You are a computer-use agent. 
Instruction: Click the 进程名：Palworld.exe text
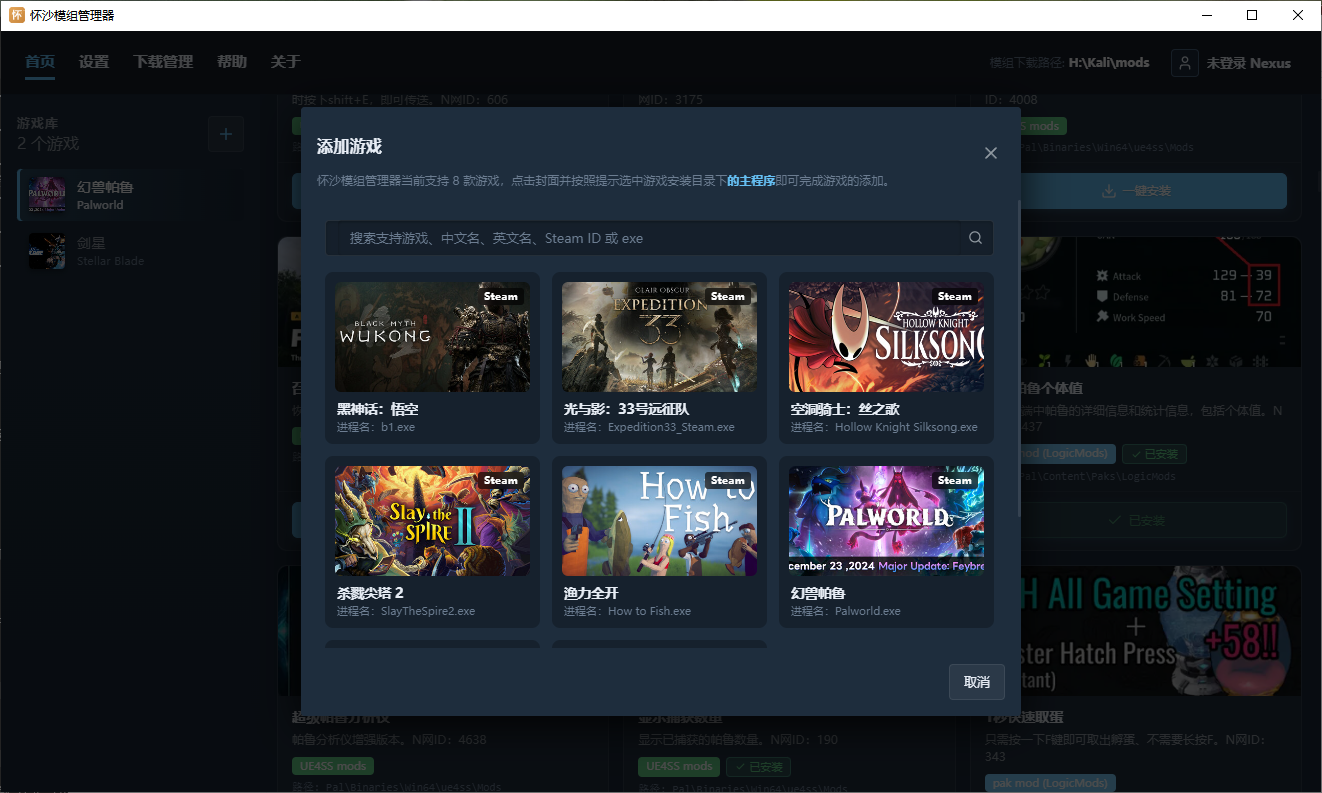tap(846, 611)
